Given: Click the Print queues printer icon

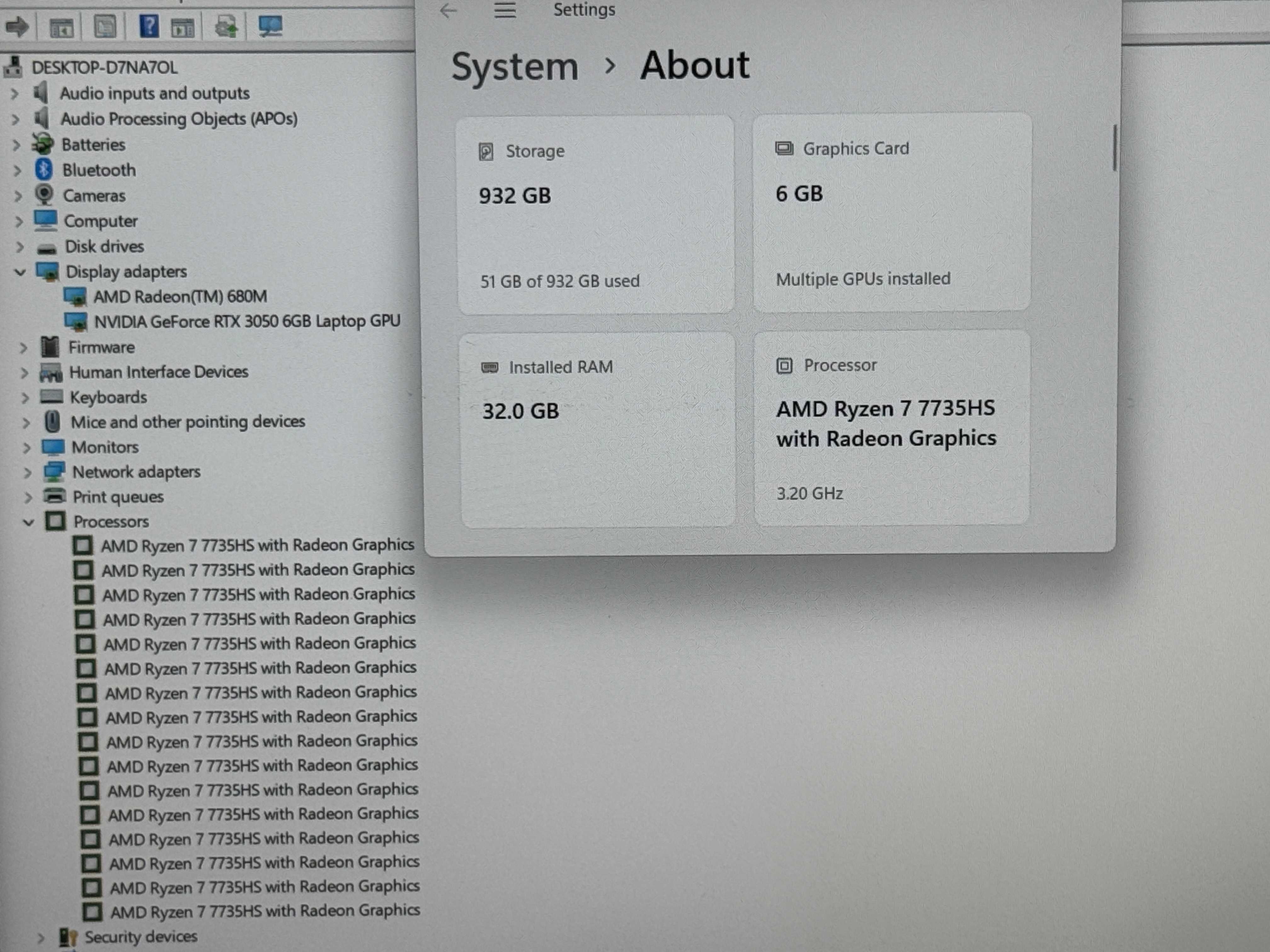Looking at the screenshot, I should tap(55, 496).
